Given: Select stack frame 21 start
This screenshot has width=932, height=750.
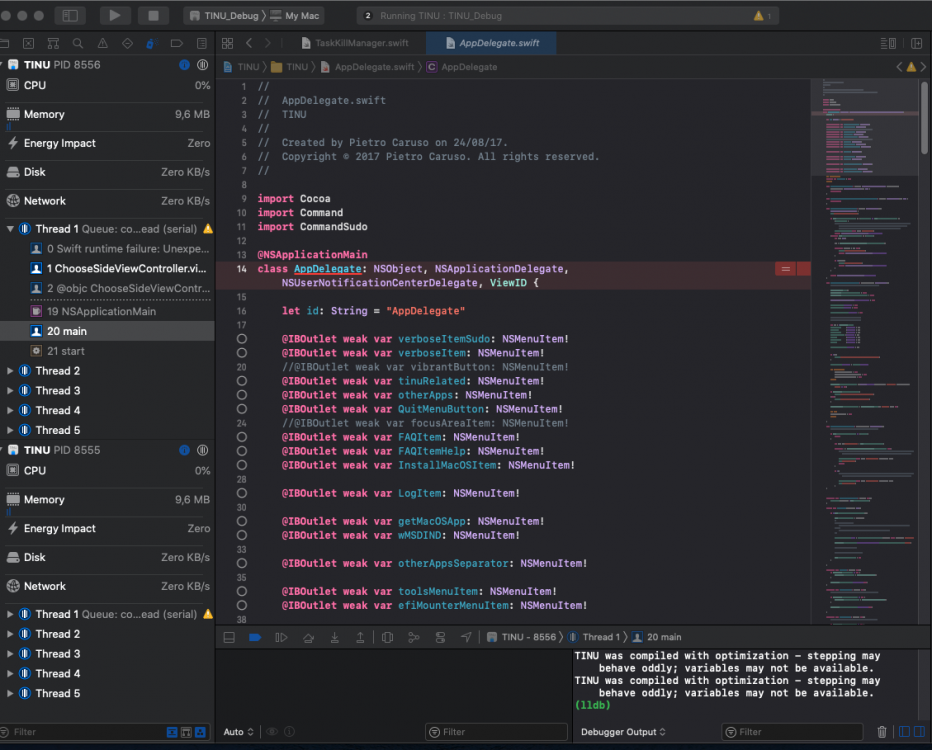Looking at the screenshot, I should click(x=108, y=351).
